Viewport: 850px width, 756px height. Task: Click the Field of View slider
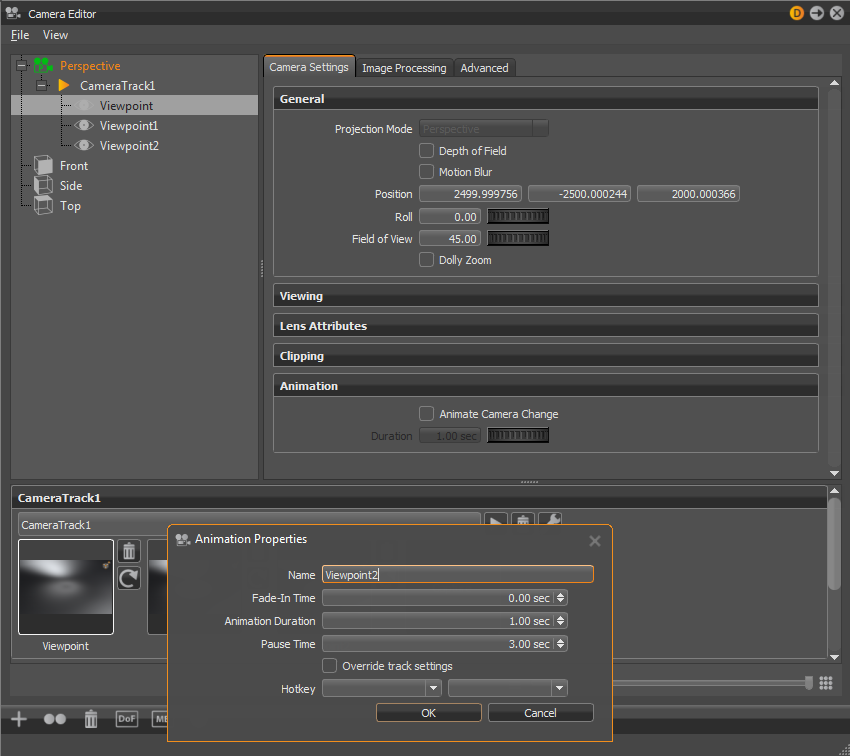[518, 239]
